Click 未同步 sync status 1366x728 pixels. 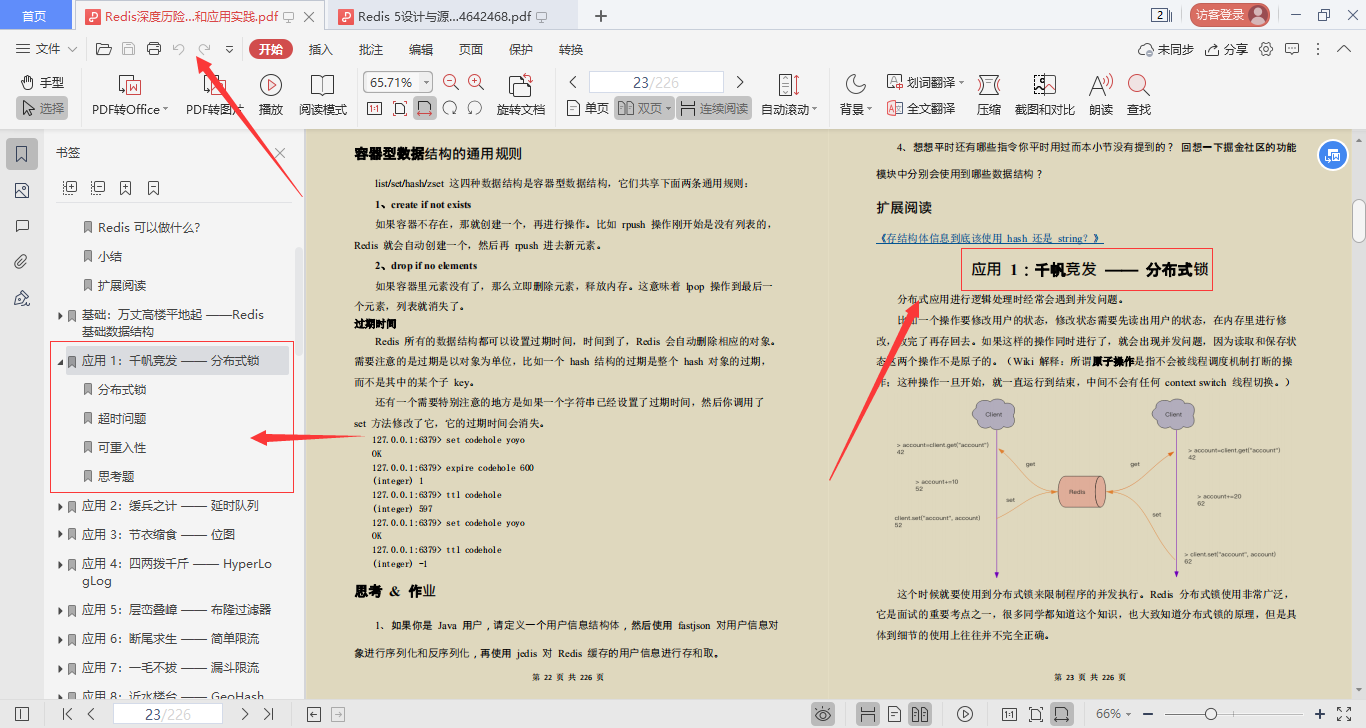coord(1166,49)
